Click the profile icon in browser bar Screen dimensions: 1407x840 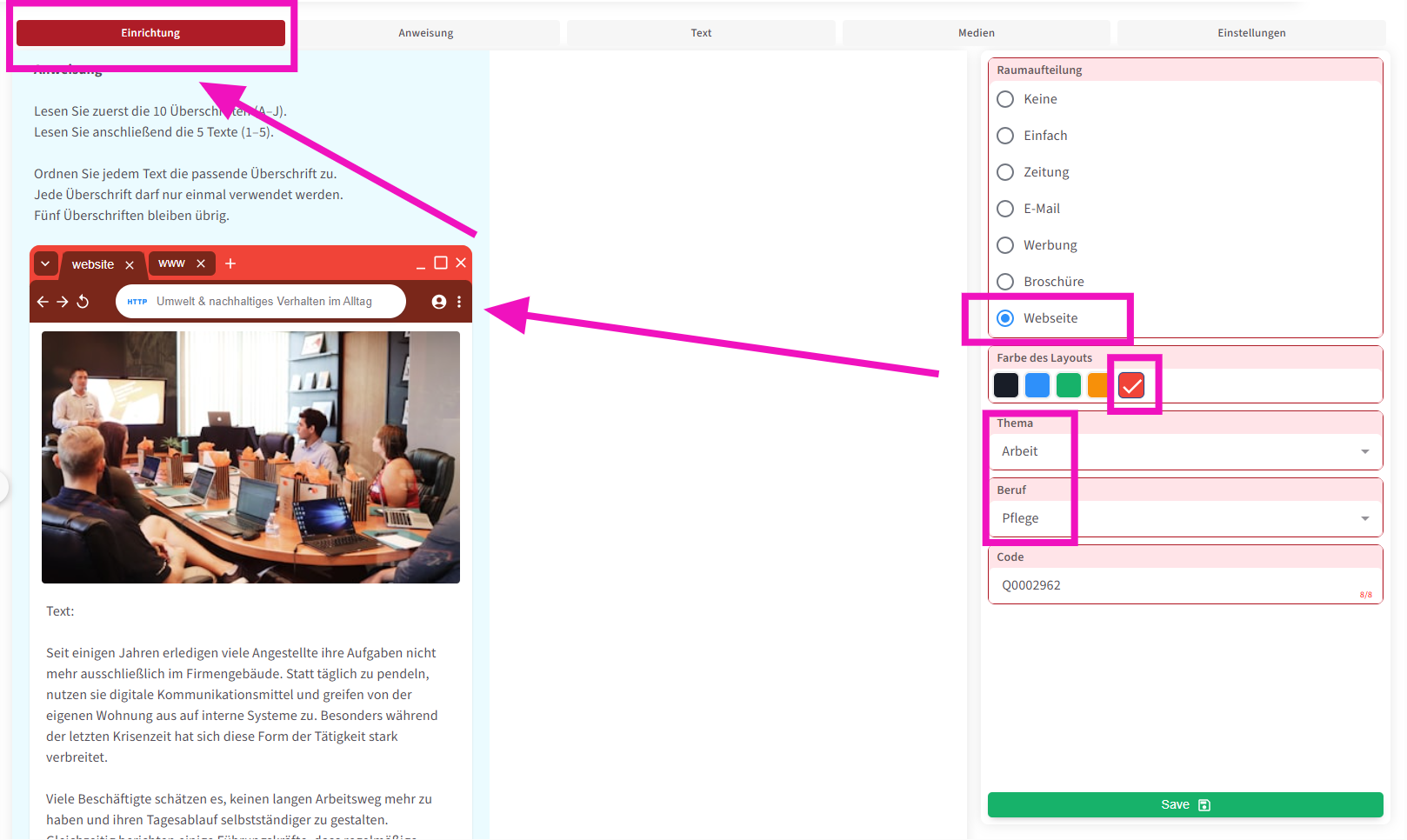click(439, 302)
